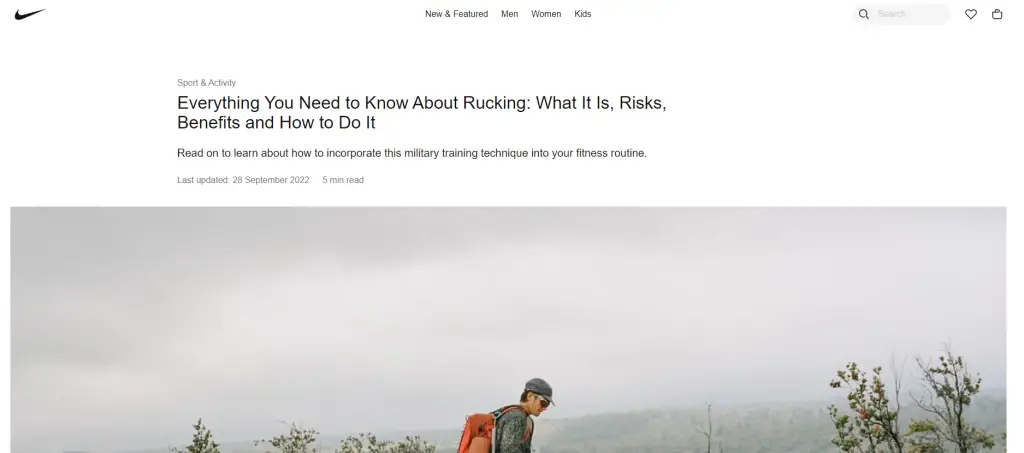This screenshot has height=453, width=1024.
Task: Open the New & Featured menu
Action: click(456, 14)
